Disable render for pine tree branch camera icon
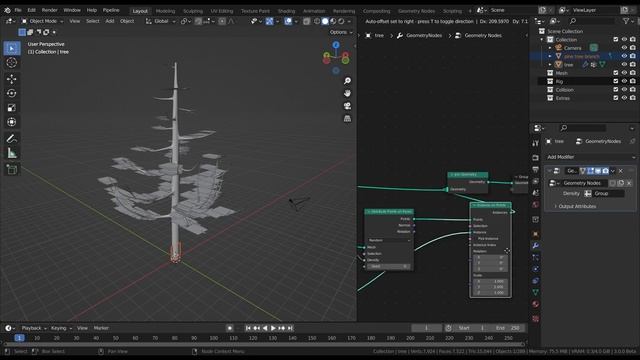 pyautogui.click(x=633, y=56)
